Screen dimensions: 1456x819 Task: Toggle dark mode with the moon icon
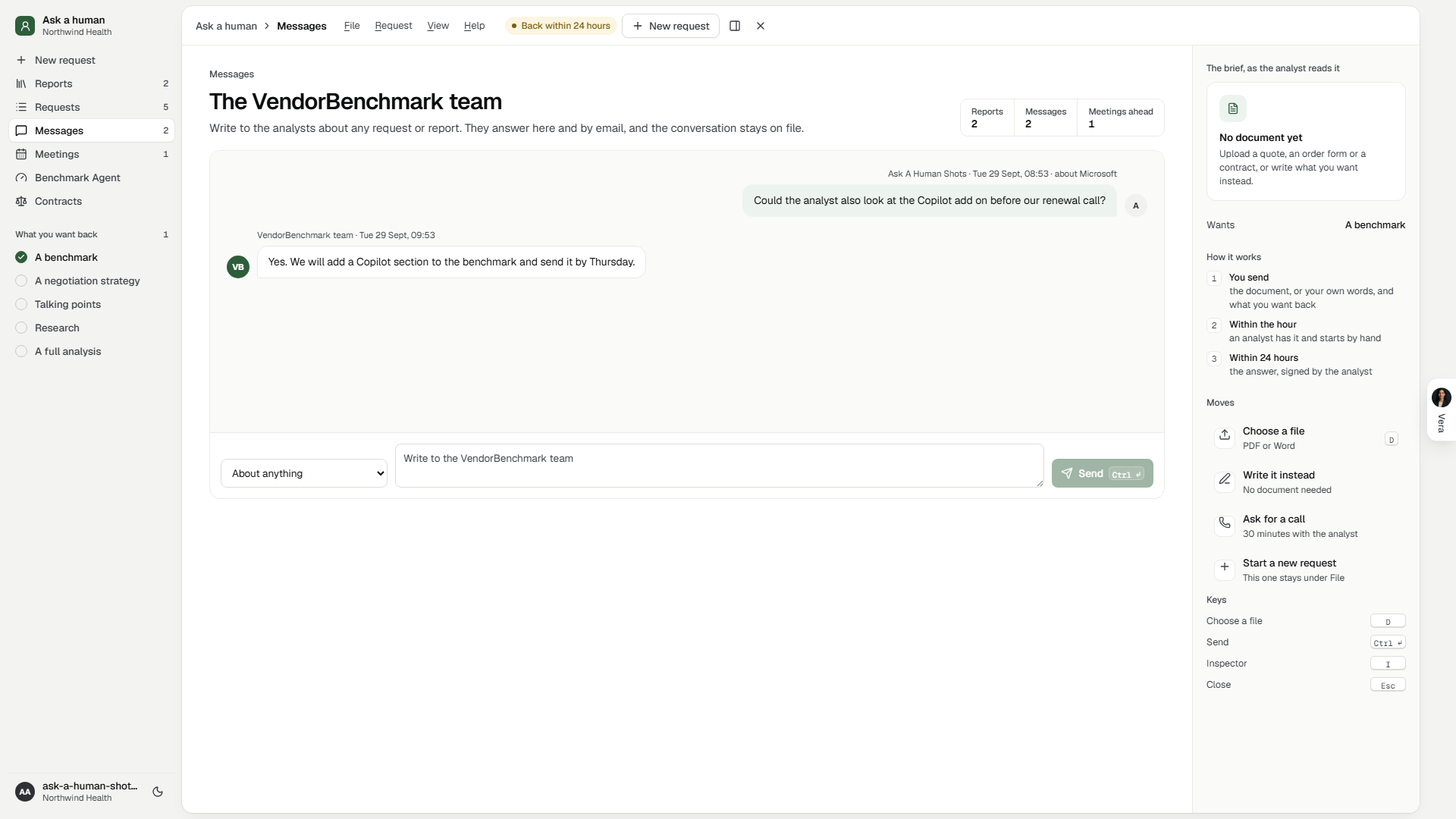coord(158,792)
